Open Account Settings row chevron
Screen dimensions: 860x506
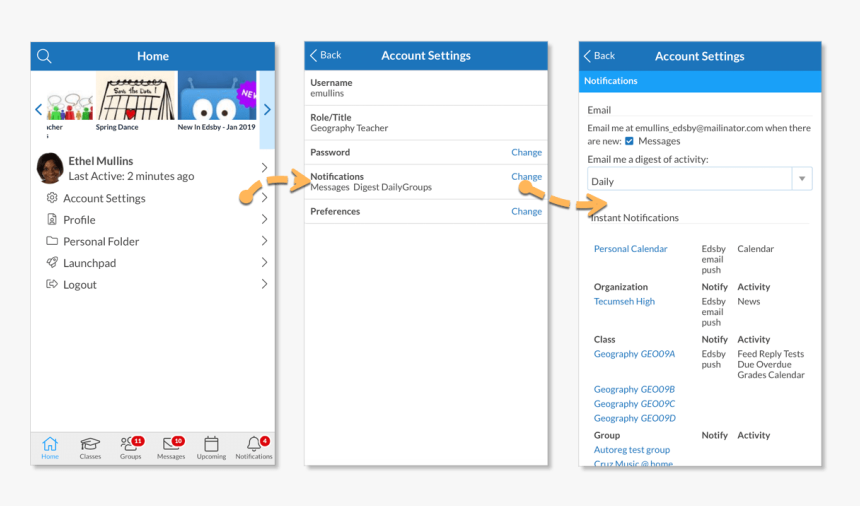[x=264, y=197]
